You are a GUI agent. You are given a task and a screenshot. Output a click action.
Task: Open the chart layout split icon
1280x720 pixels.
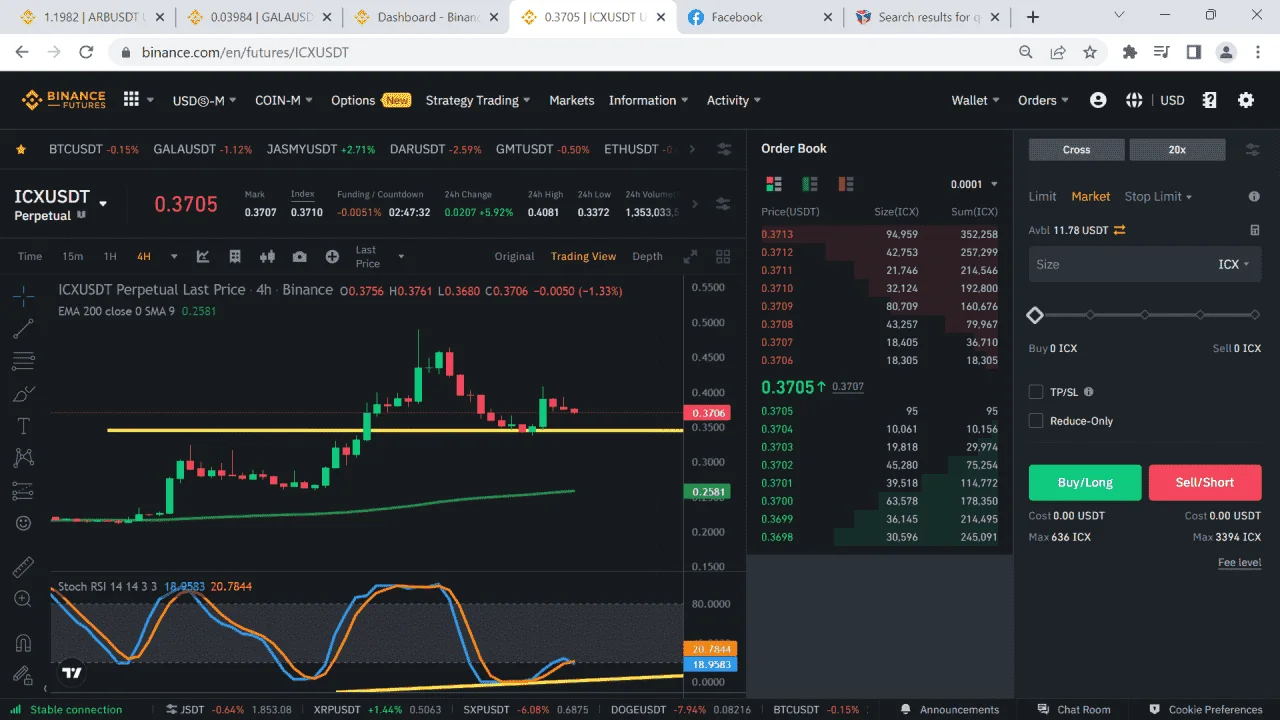click(721, 256)
